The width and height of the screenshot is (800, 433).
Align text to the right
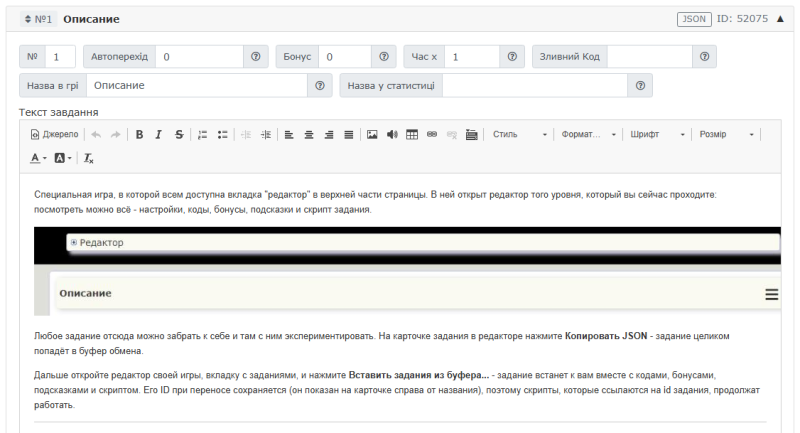(329, 135)
